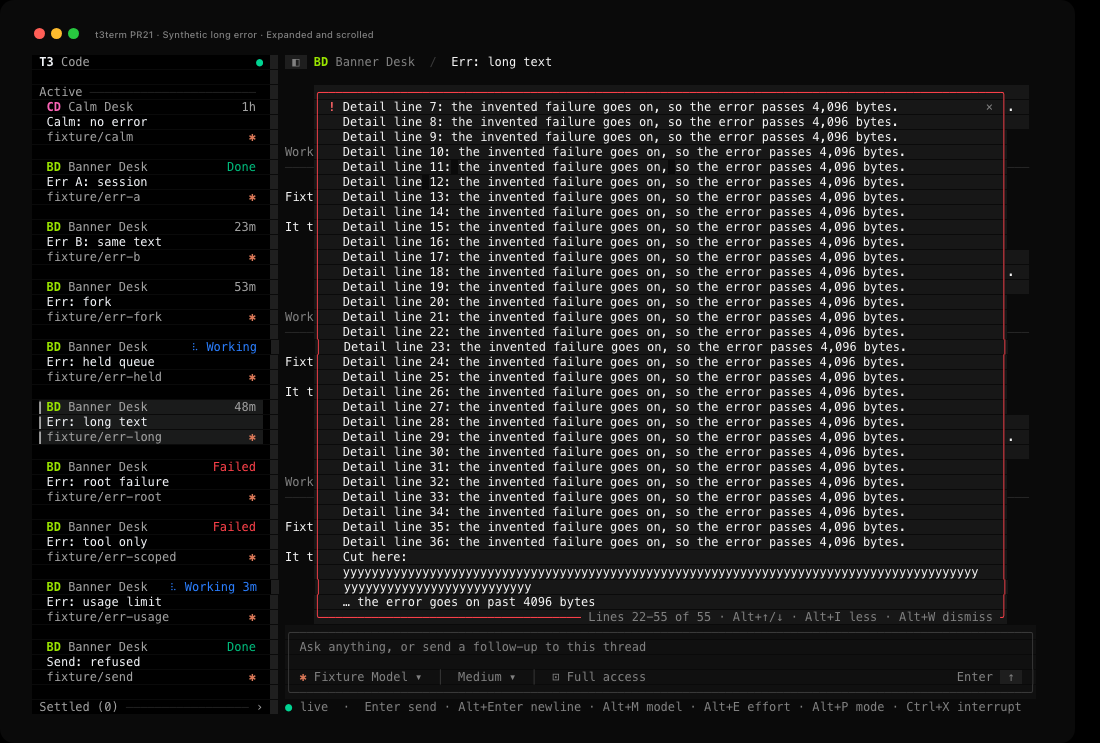Click the asterisk icon on fixture/err-root row

click(253, 497)
